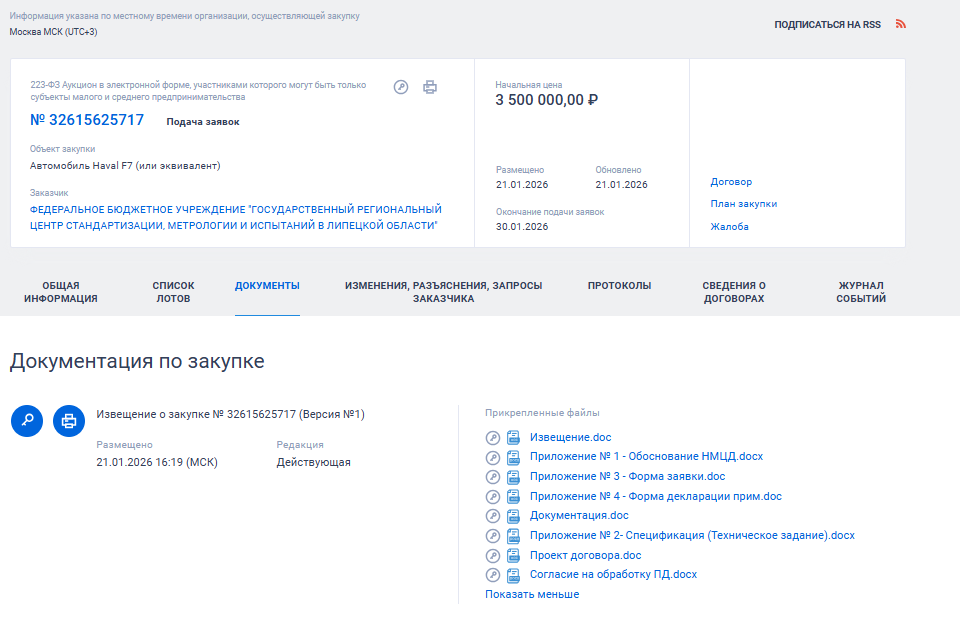
Task: Click starting price 3 500 000,00 ₽
Action: tap(546, 100)
